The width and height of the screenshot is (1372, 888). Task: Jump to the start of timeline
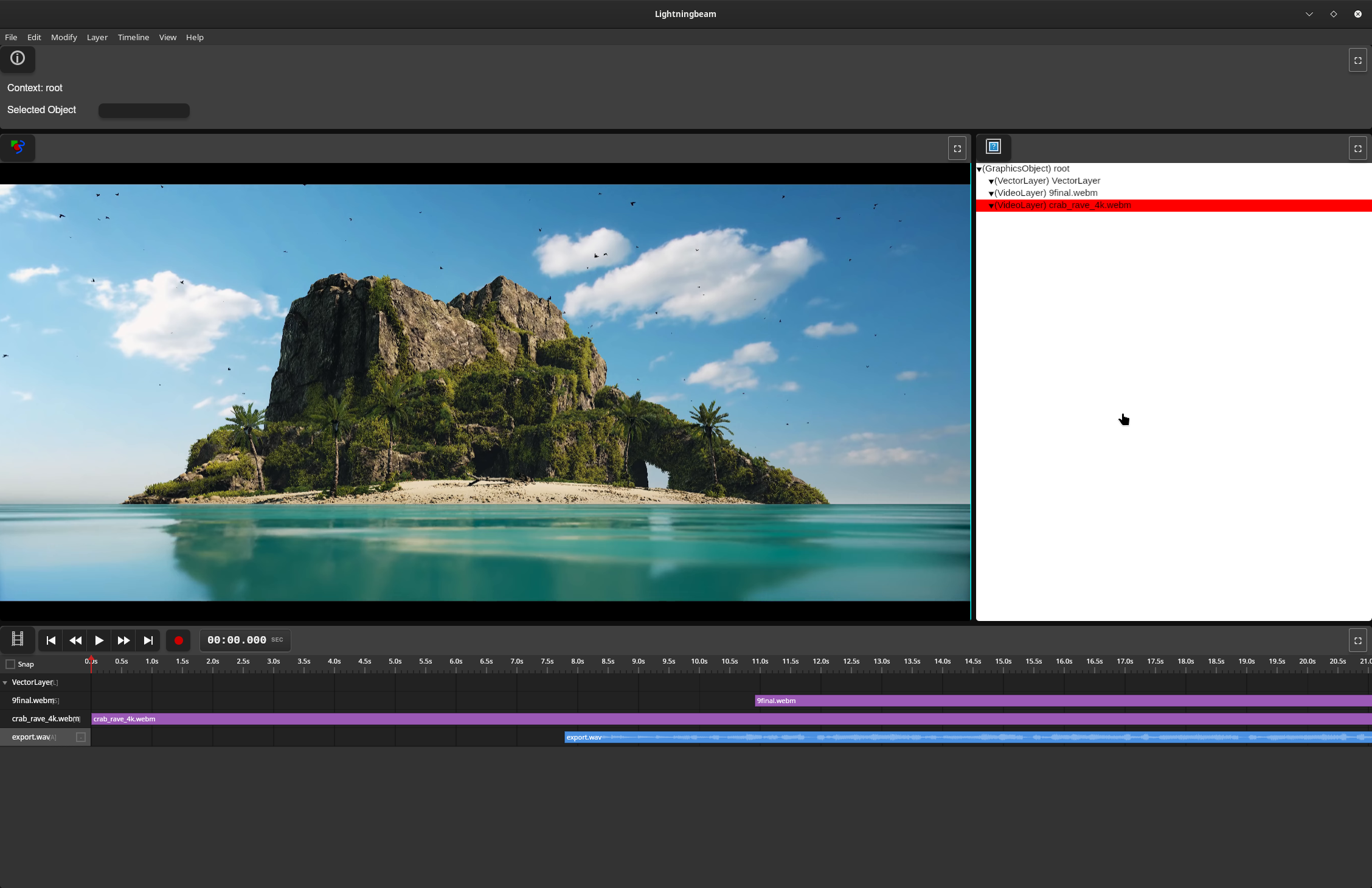[x=51, y=640]
